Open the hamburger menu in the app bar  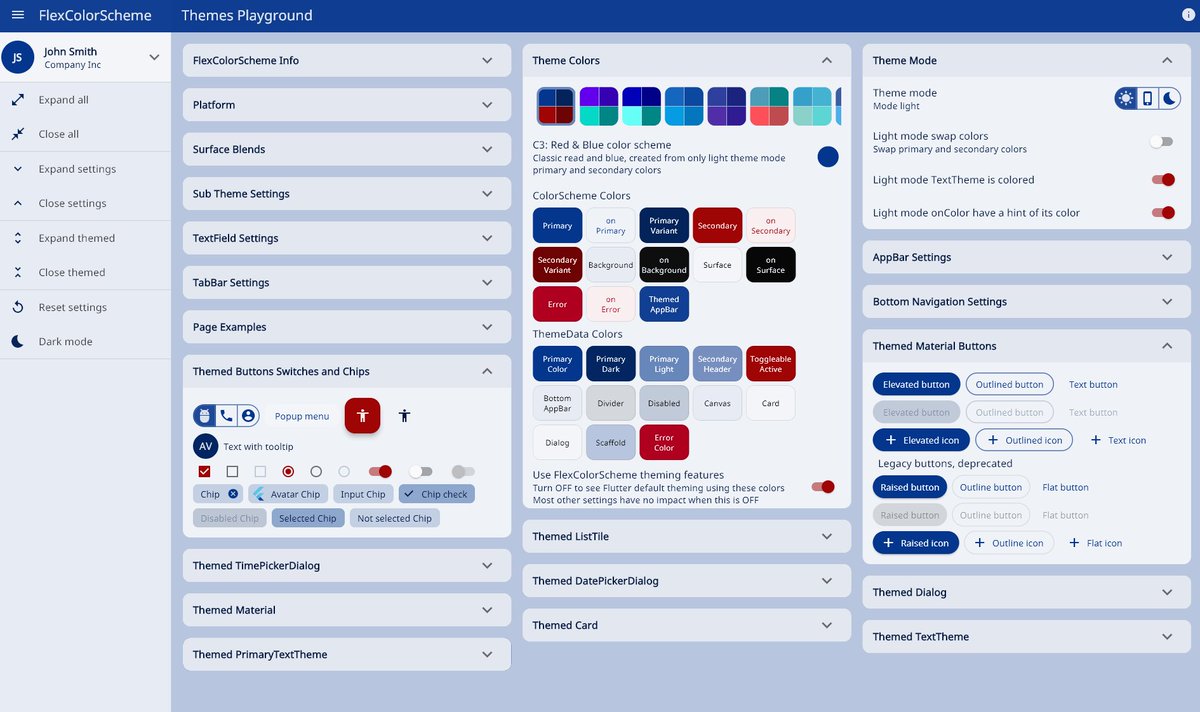[17, 15]
